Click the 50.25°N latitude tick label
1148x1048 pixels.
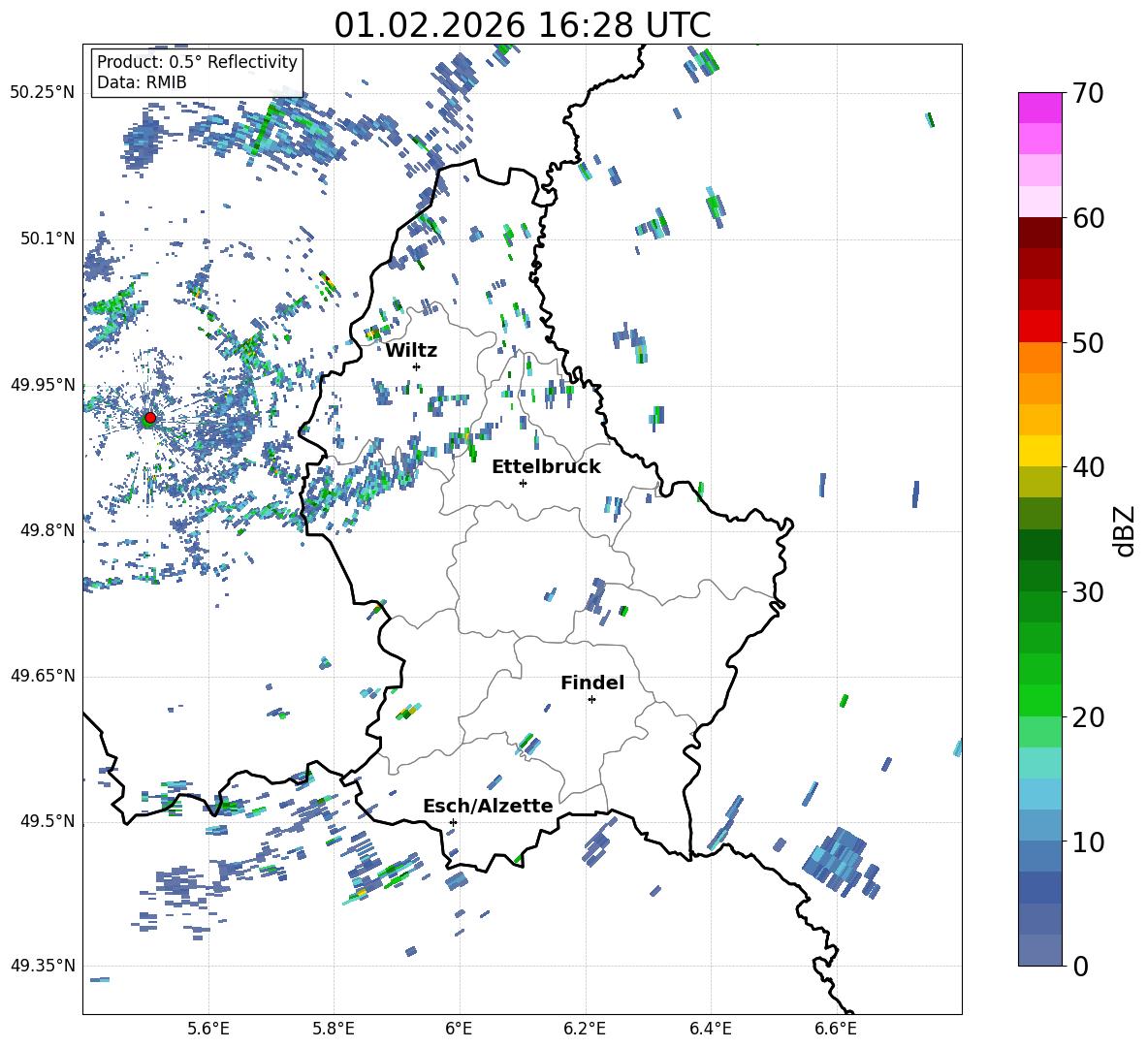[43, 93]
